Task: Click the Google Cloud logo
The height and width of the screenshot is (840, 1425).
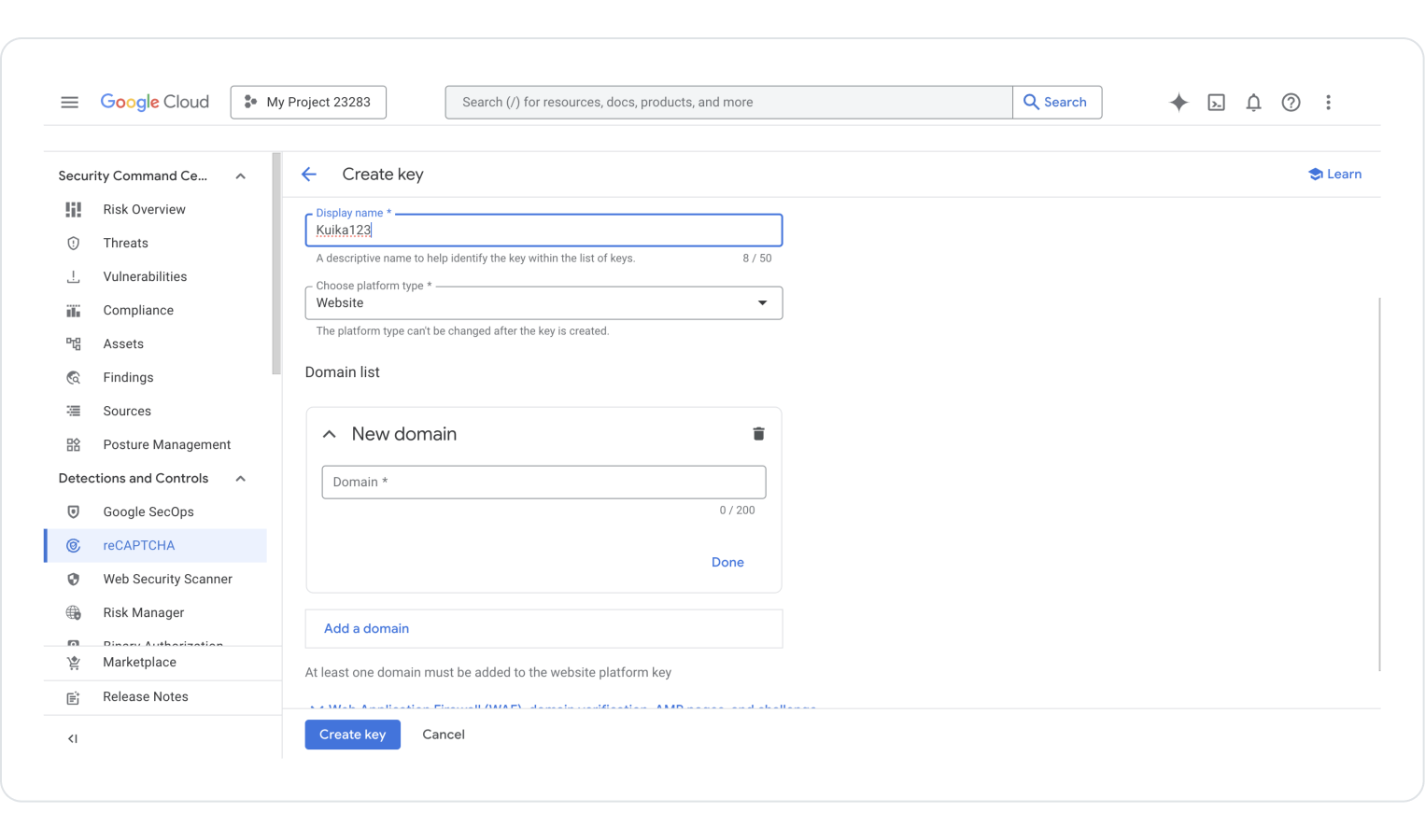Action: [155, 102]
